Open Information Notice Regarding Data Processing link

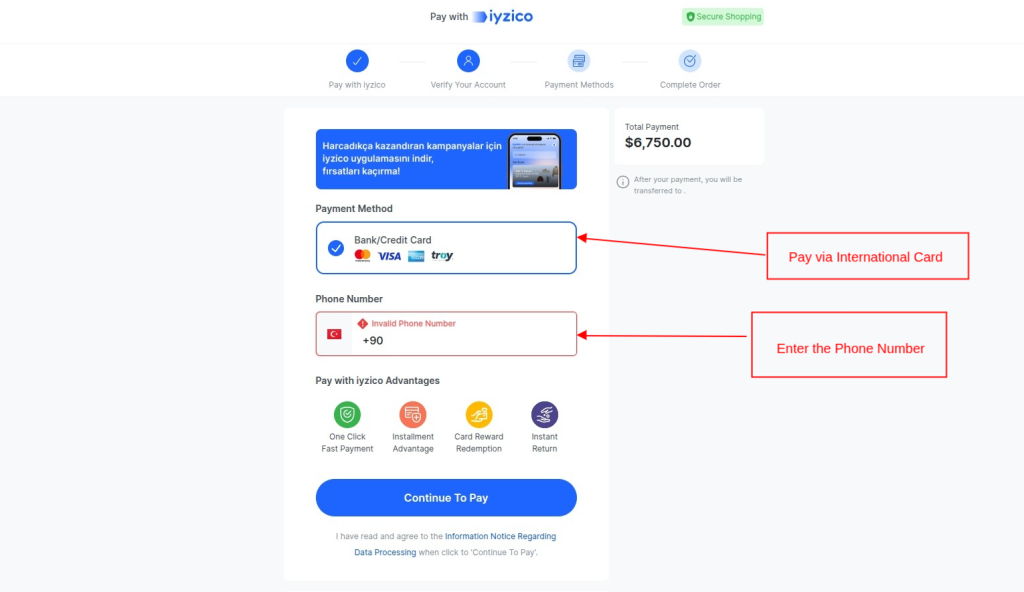click(x=455, y=544)
